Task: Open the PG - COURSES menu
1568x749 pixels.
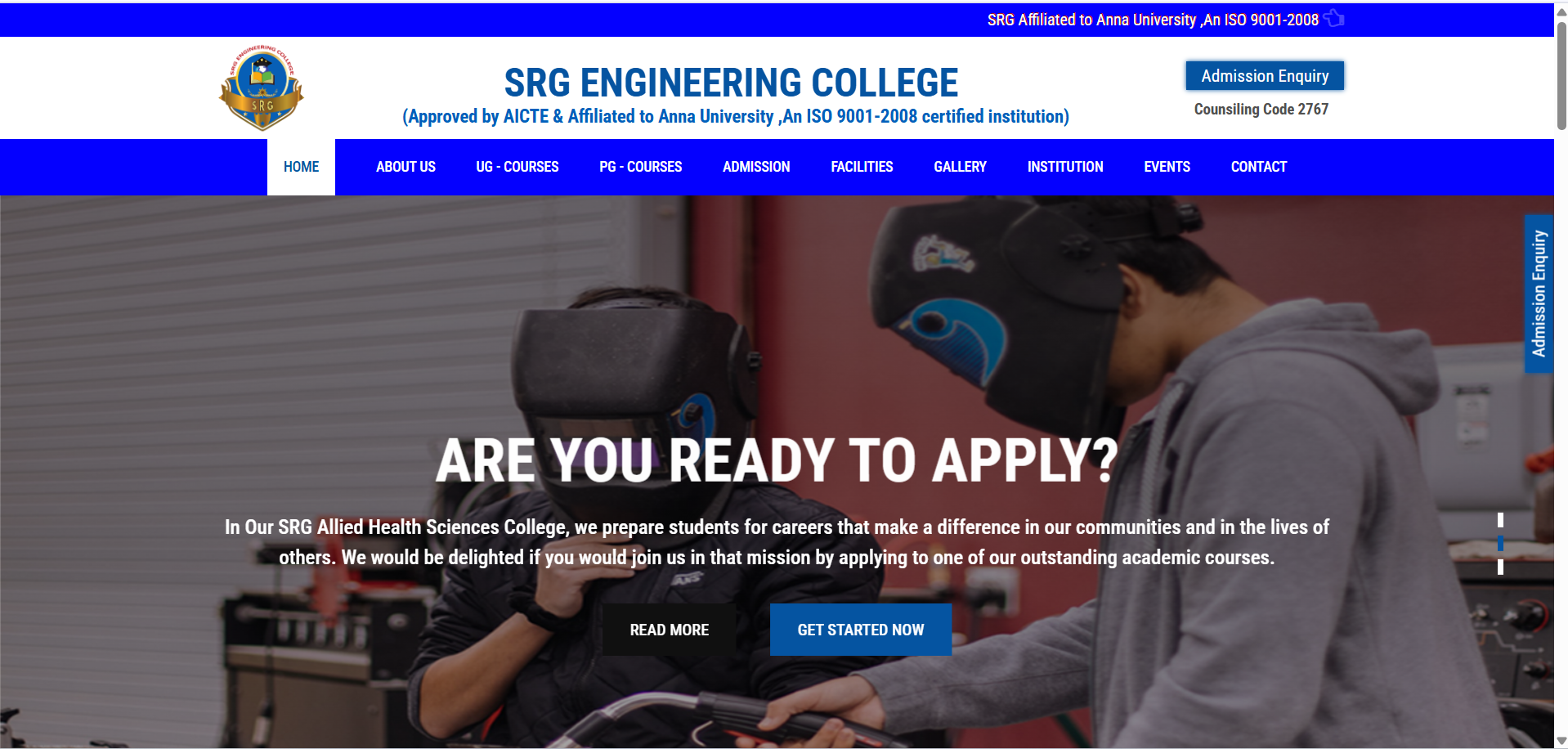Action: [640, 167]
